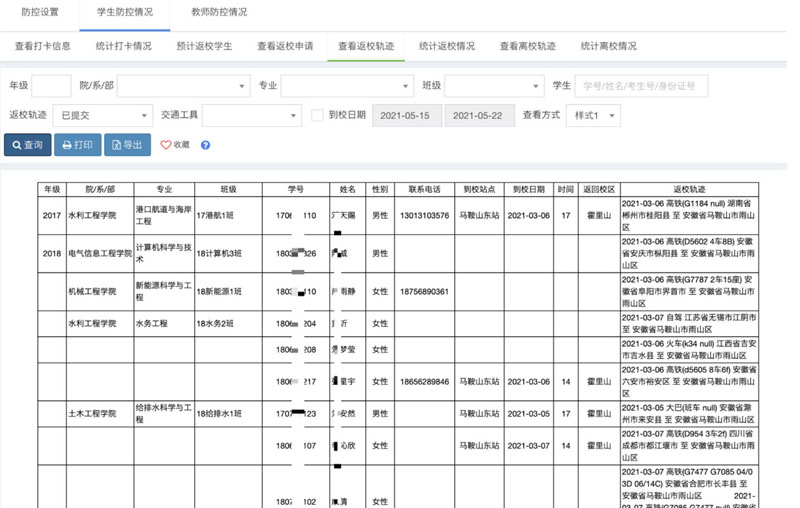The width and height of the screenshot is (800, 508).
Task: Click the heart 收藏 favorite icon
Action: [175, 145]
